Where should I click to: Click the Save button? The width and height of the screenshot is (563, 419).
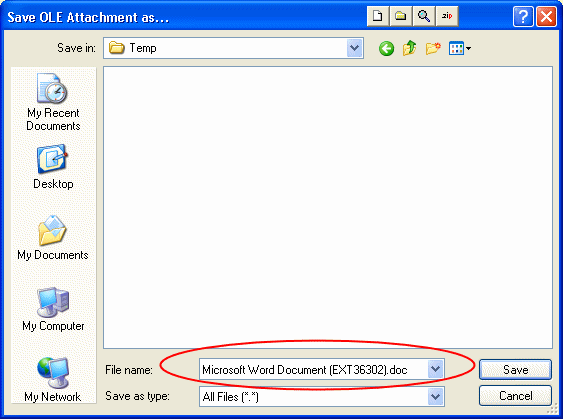coord(515,370)
